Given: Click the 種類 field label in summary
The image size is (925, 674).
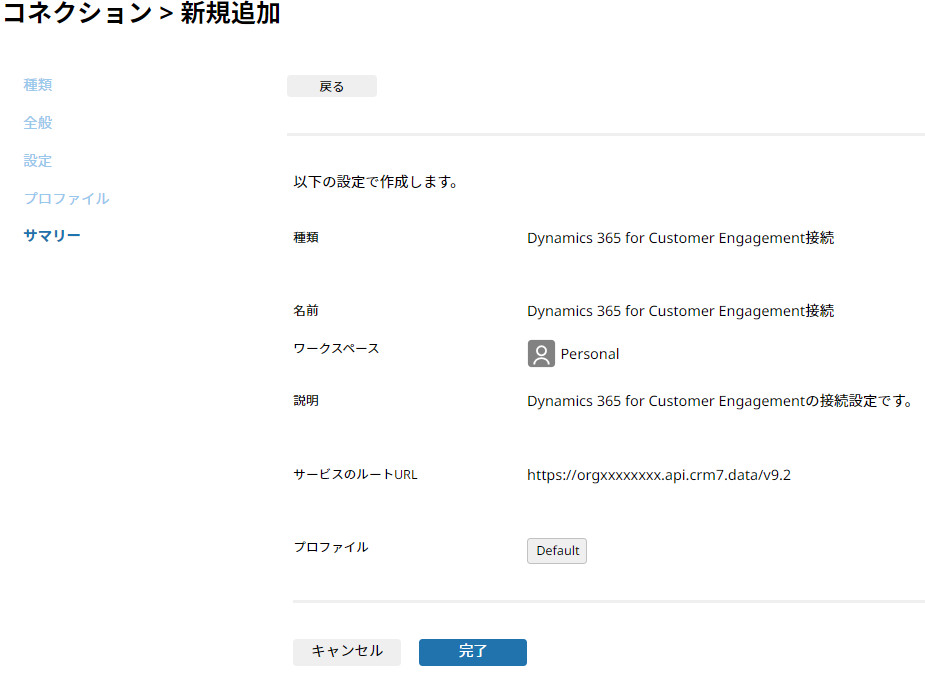Looking at the screenshot, I should tap(306, 237).
